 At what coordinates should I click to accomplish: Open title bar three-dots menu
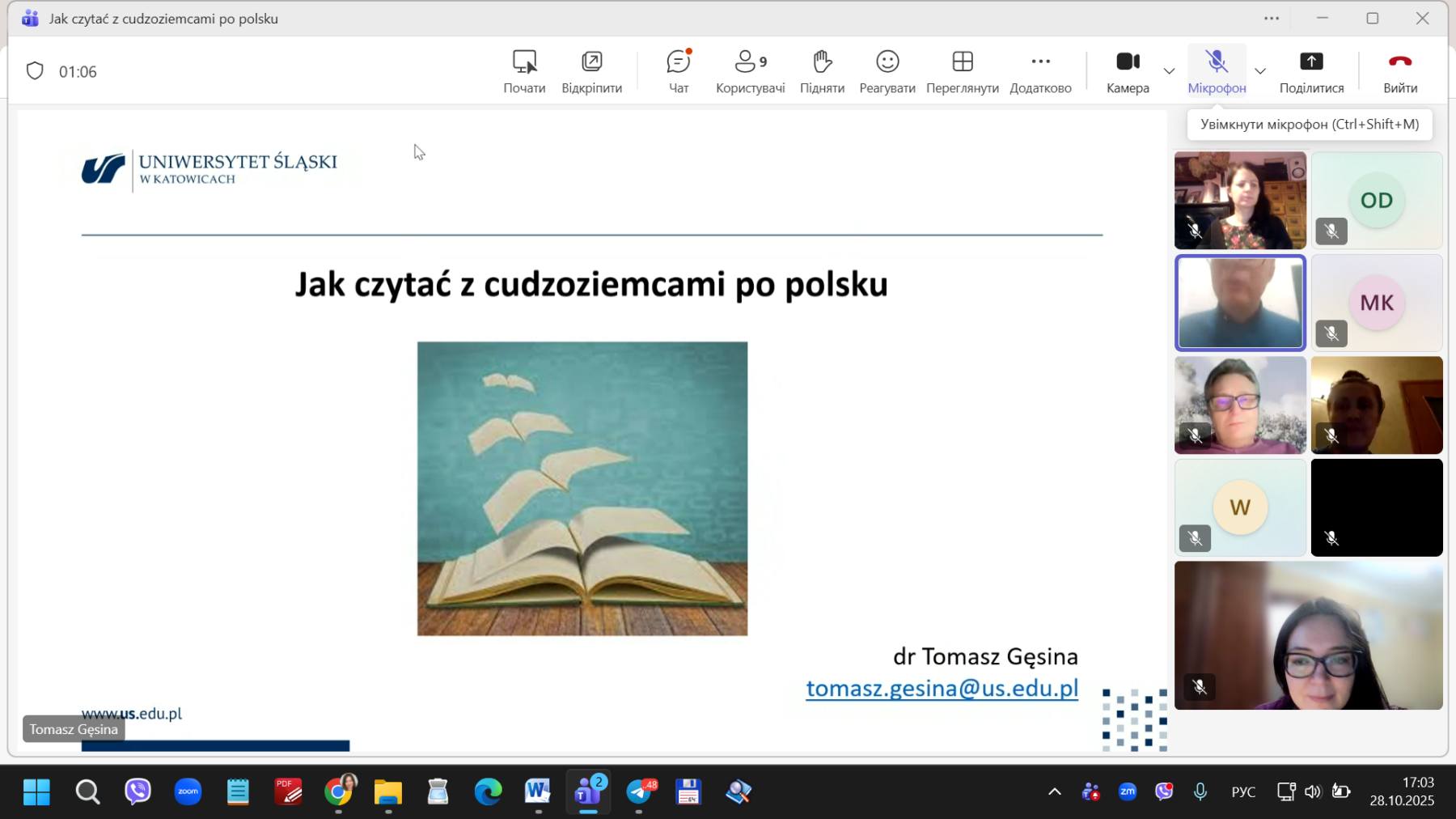click(x=1272, y=19)
